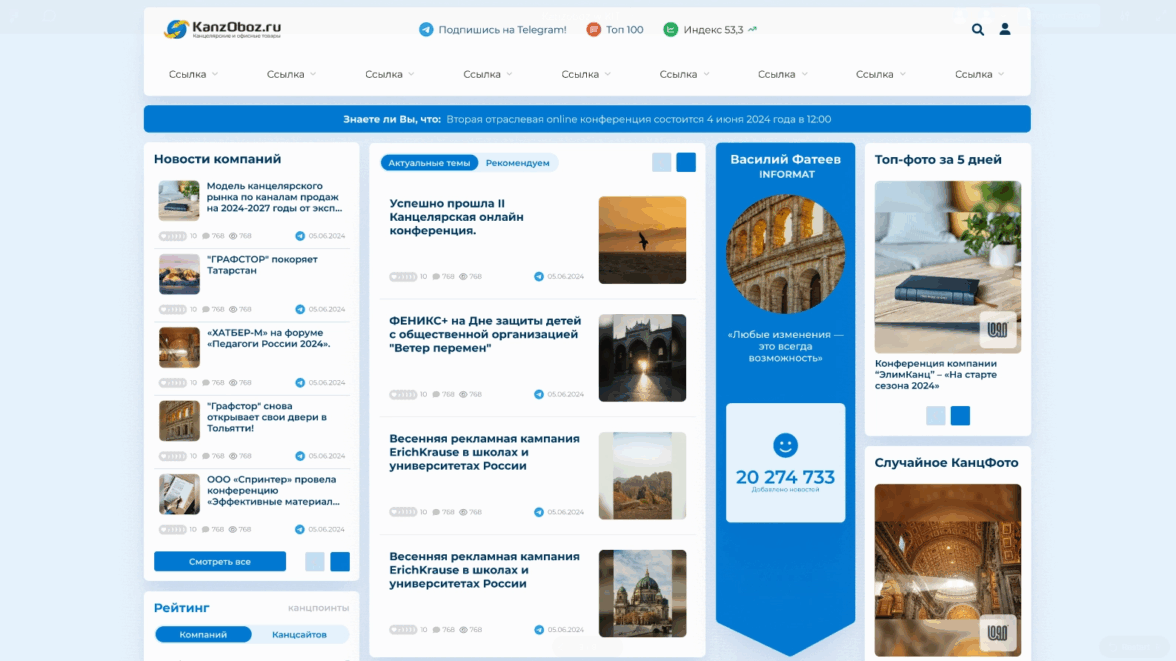Viewport: 1176px width, 661px height.
Task: Select the Канцсайтов rating tab
Action: 299,635
